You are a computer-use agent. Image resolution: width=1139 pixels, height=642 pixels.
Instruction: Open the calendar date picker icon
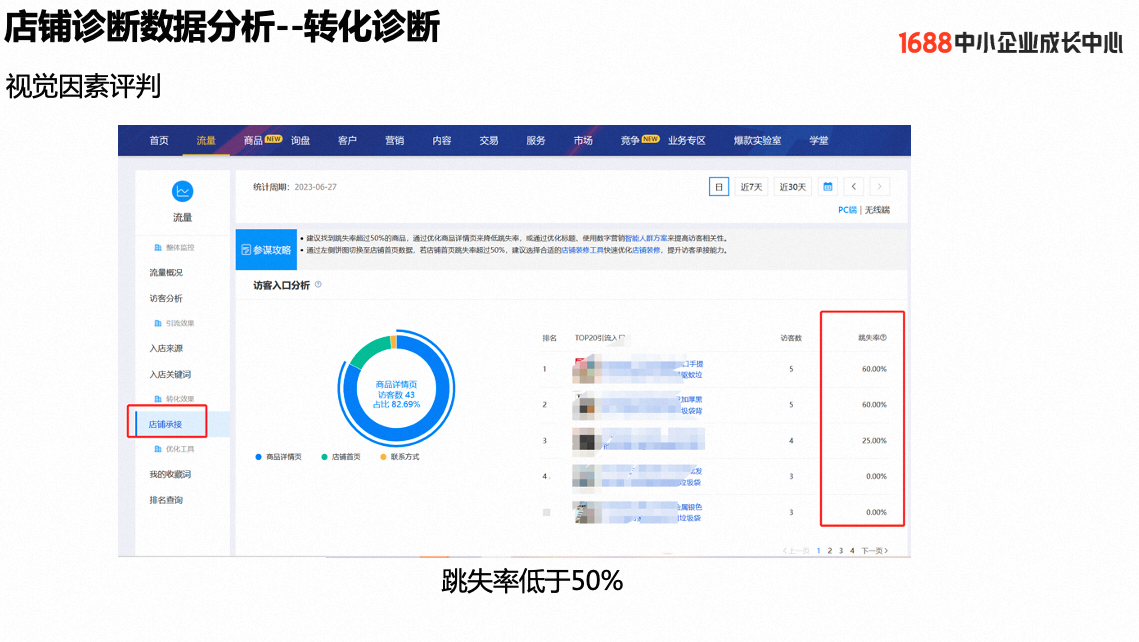[827, 187]
